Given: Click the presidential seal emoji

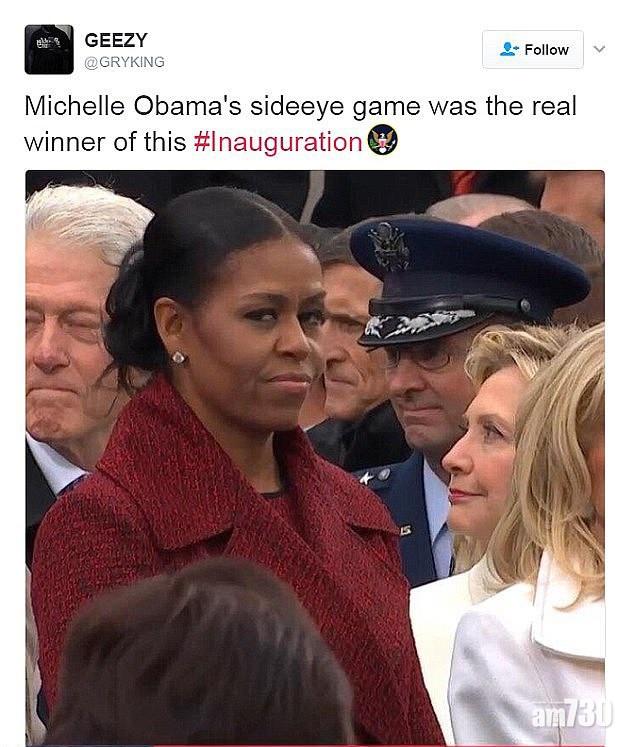Looking at the screenshot, I should 382,139.
